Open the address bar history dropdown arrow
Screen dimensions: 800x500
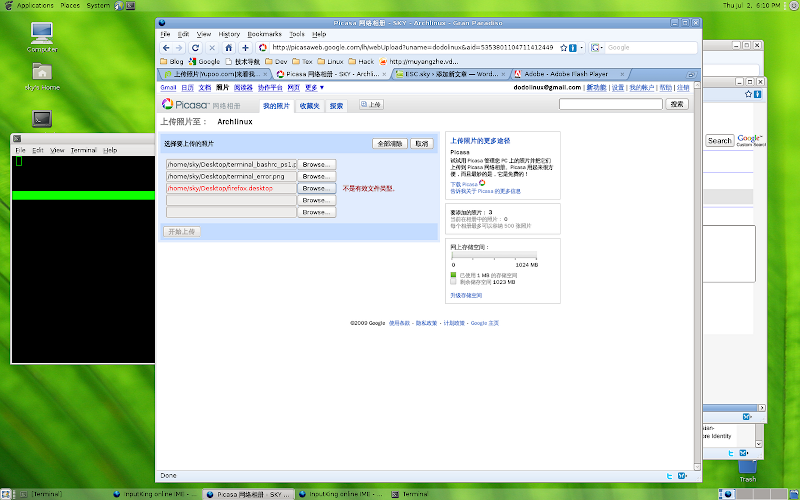click(582, 47)
